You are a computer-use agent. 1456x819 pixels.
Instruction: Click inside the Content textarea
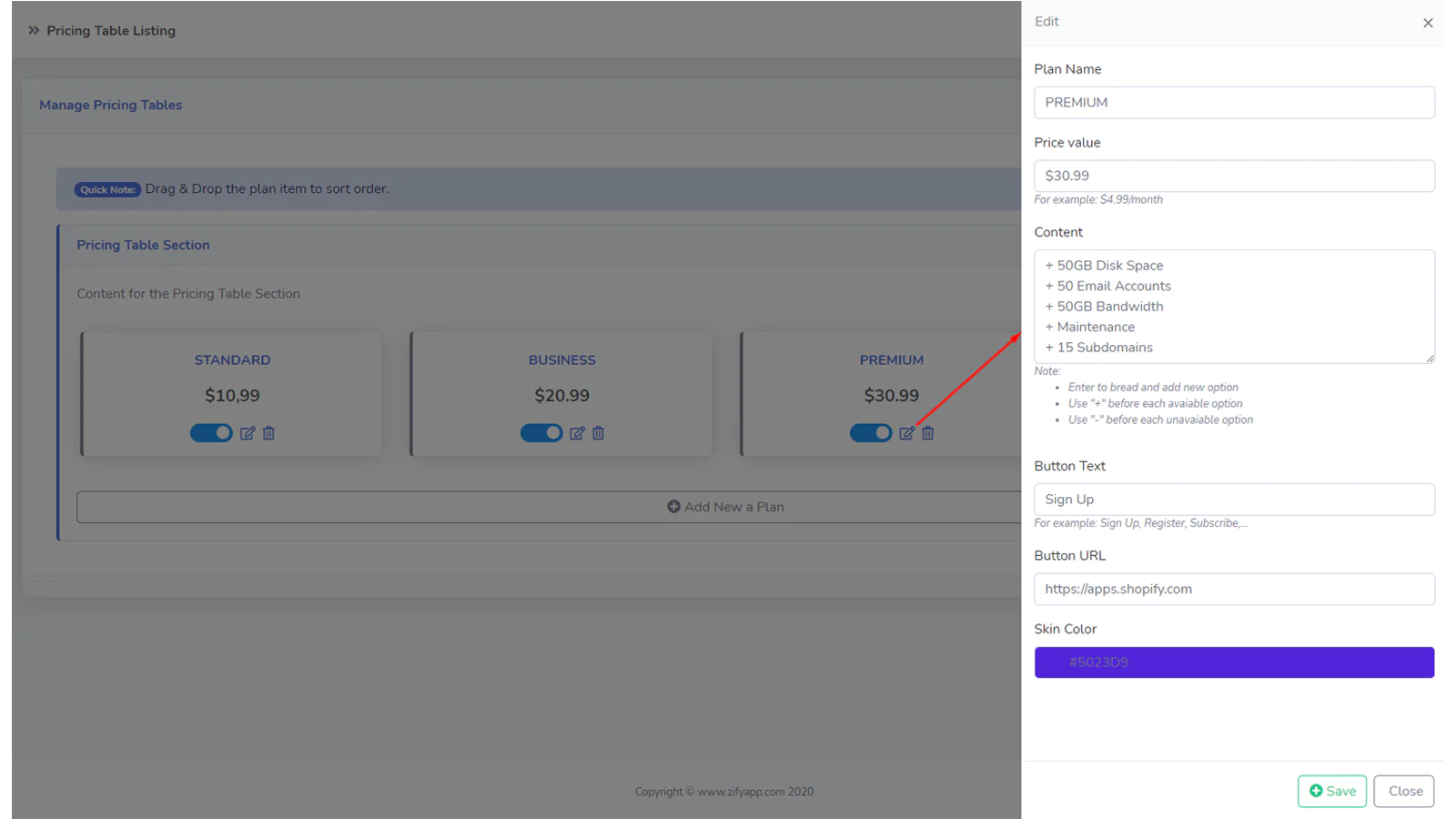1234,307
